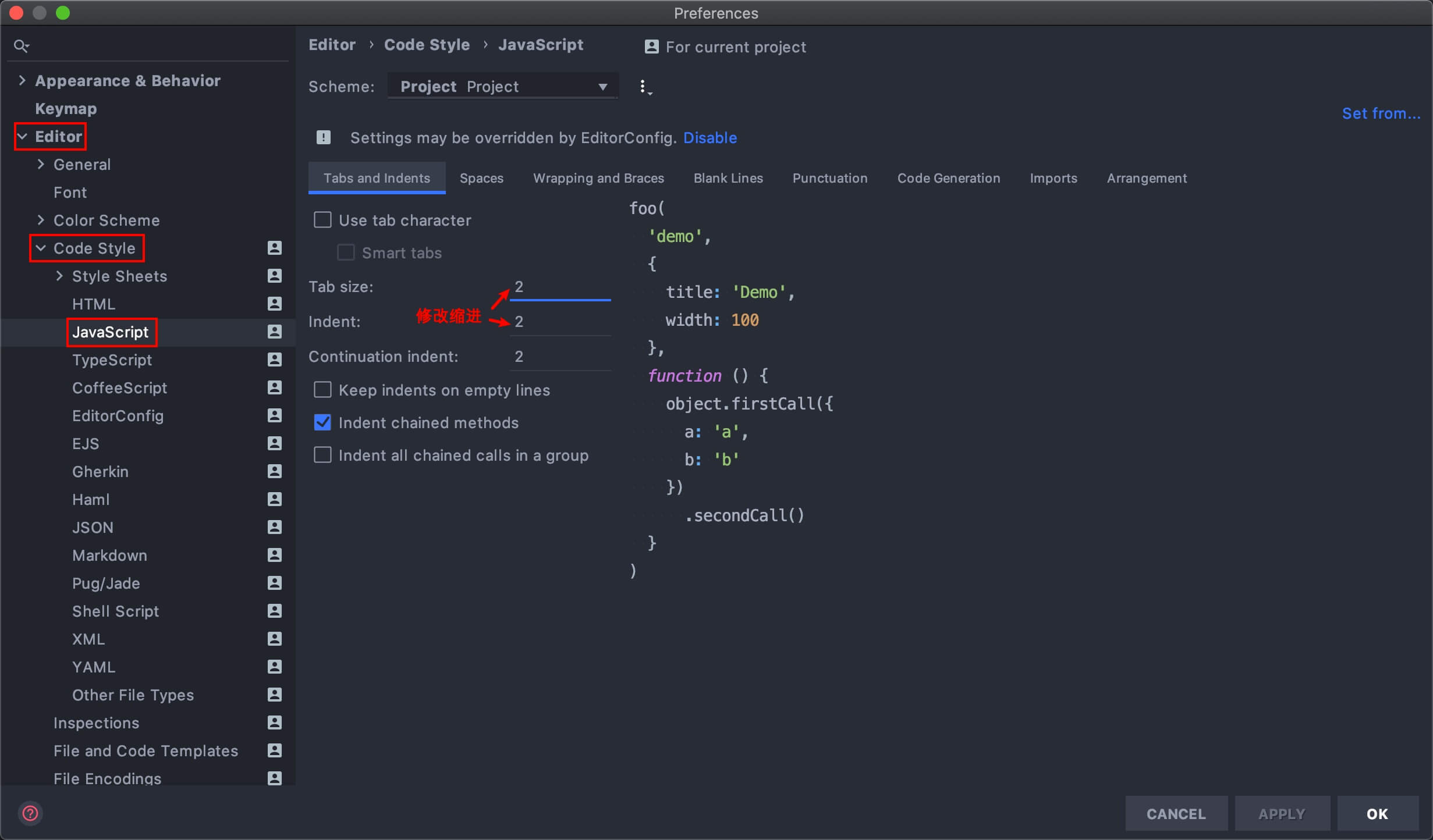
Task: Click the For current project icon
Action: tap(651, 47)
